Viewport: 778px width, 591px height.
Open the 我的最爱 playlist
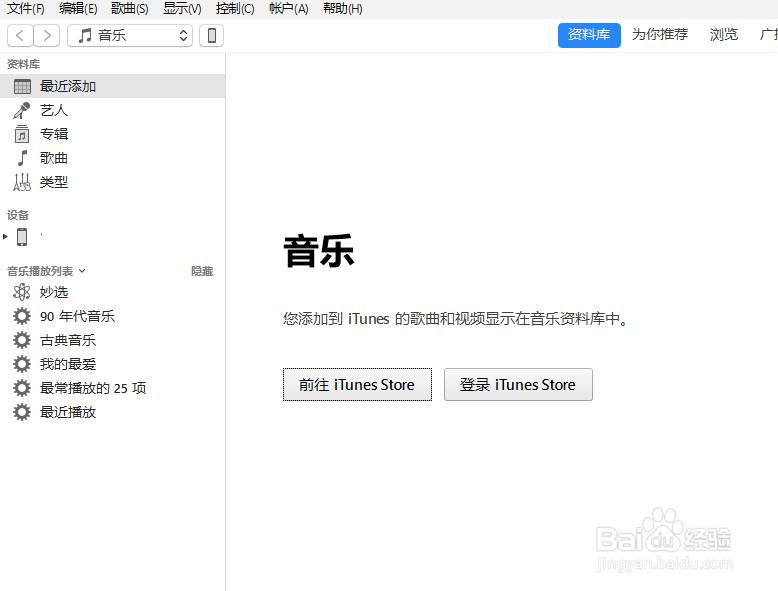(x=113, y=364)
